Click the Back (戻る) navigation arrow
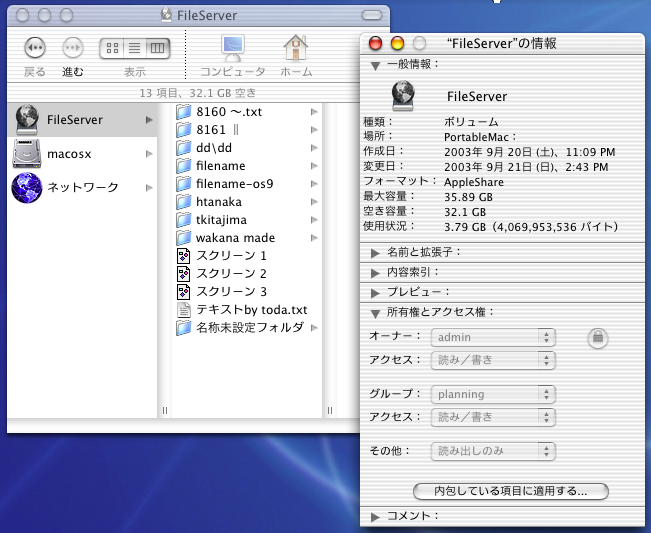 coord(35,48)
